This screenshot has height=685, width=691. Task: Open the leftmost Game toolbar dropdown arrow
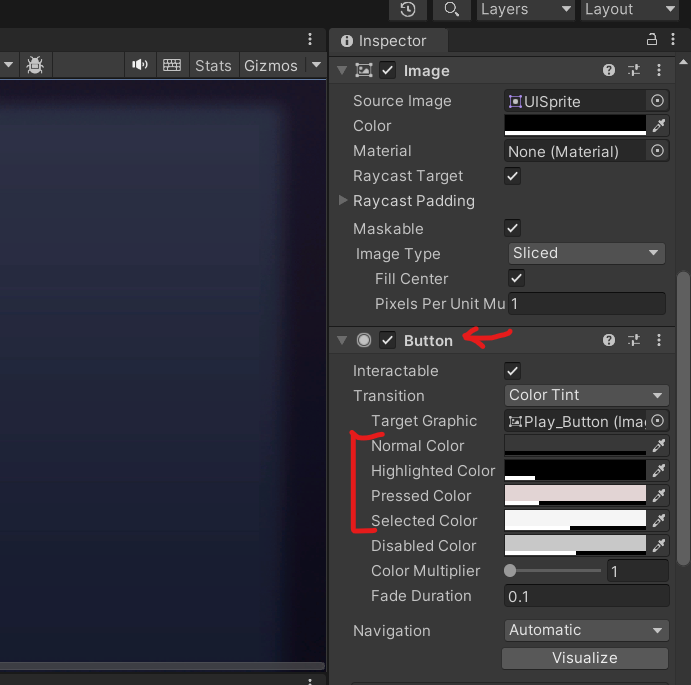(x=8, y=65)
